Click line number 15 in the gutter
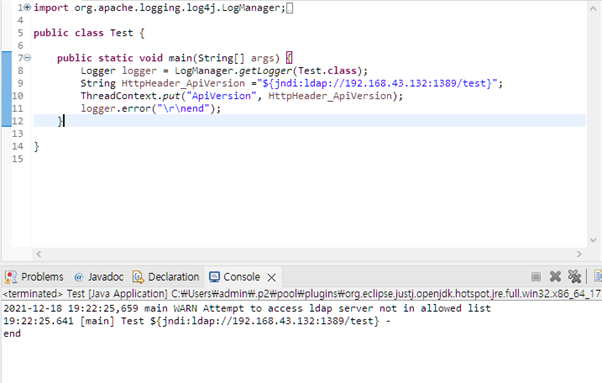 pos(18,159)
